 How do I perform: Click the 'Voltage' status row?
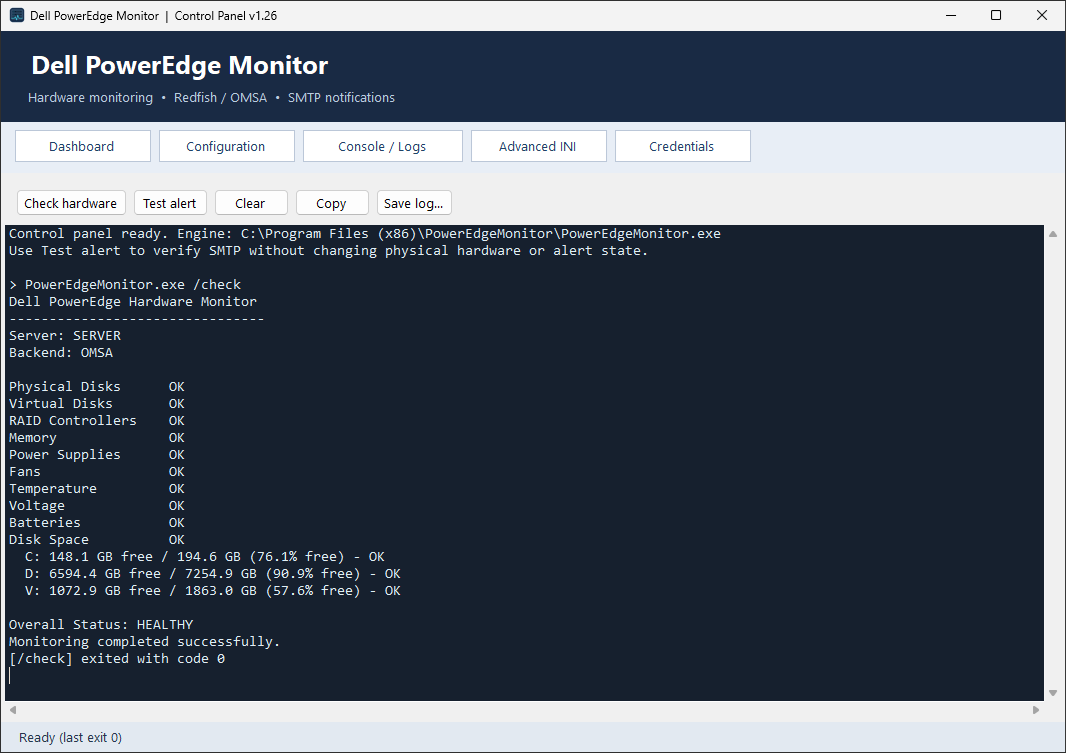pyautogui.click(x=97, y=505)
